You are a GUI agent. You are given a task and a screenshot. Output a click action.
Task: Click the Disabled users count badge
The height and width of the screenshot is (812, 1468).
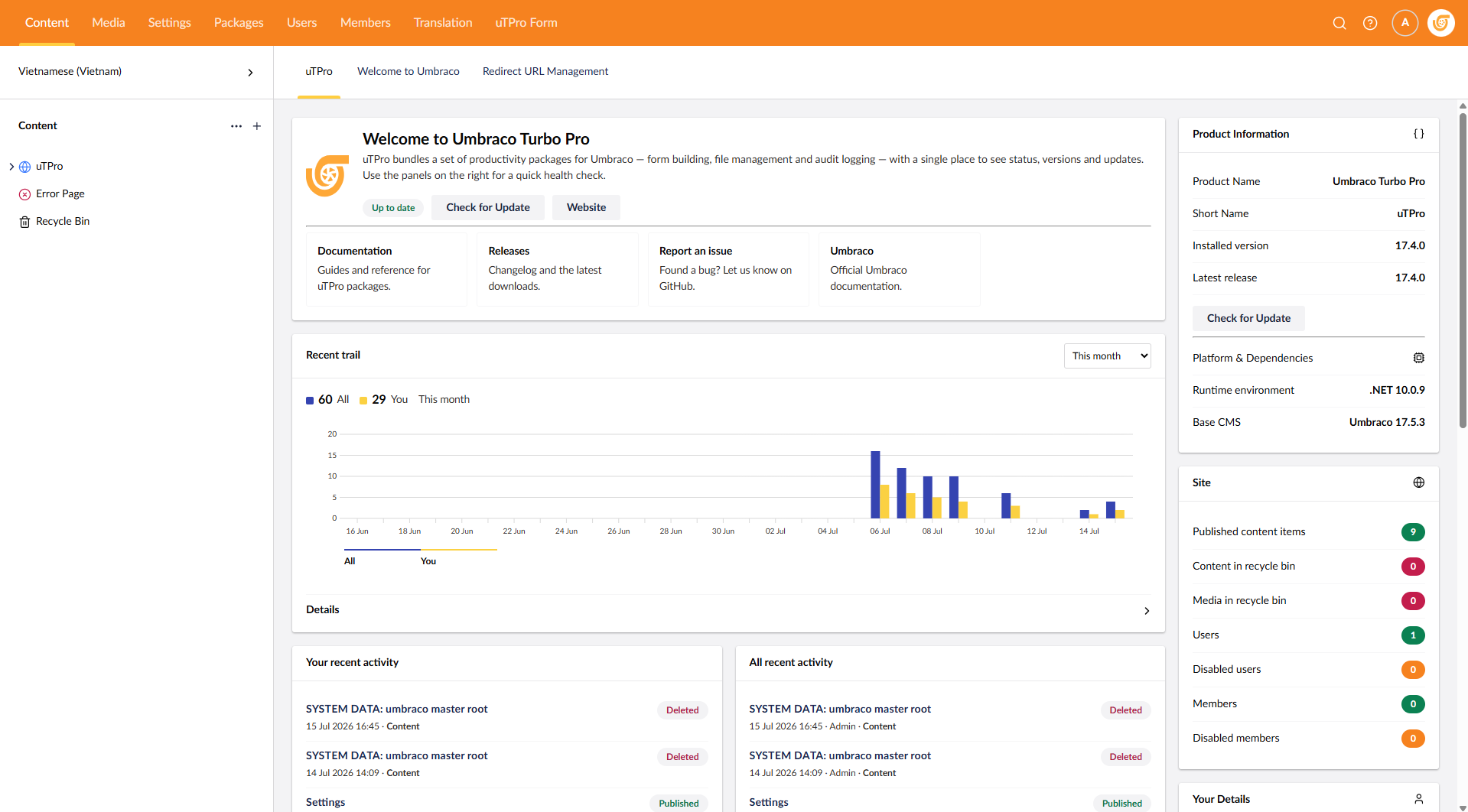[x=1413, y=670]
